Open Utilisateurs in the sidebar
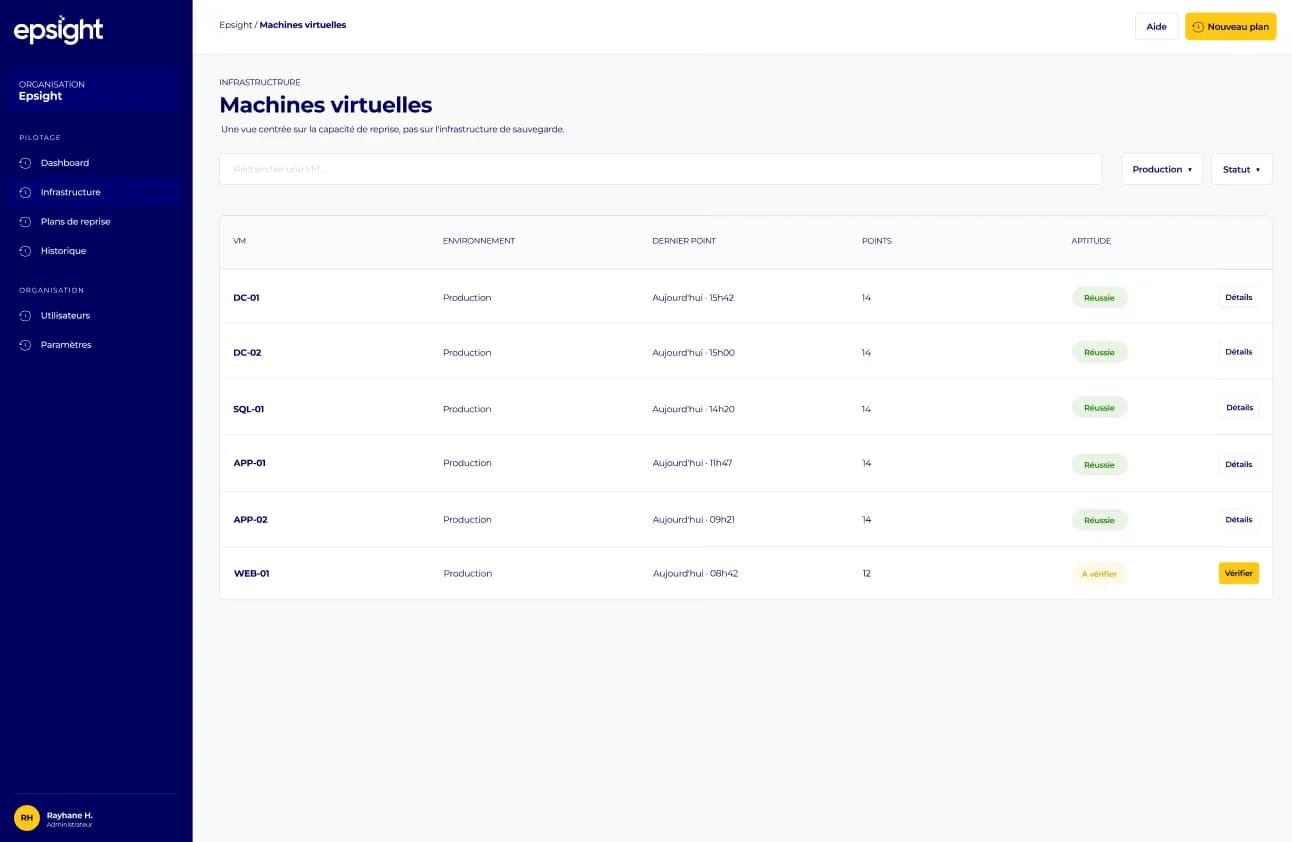The width and height of the screenshot is (1292, 842). (x=96, y=316)
